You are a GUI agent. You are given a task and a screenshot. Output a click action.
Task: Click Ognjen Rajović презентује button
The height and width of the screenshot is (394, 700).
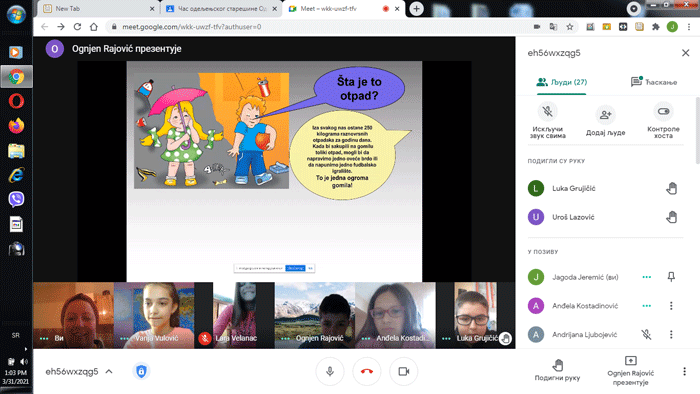pyautogui.click(x=630, y=371)
